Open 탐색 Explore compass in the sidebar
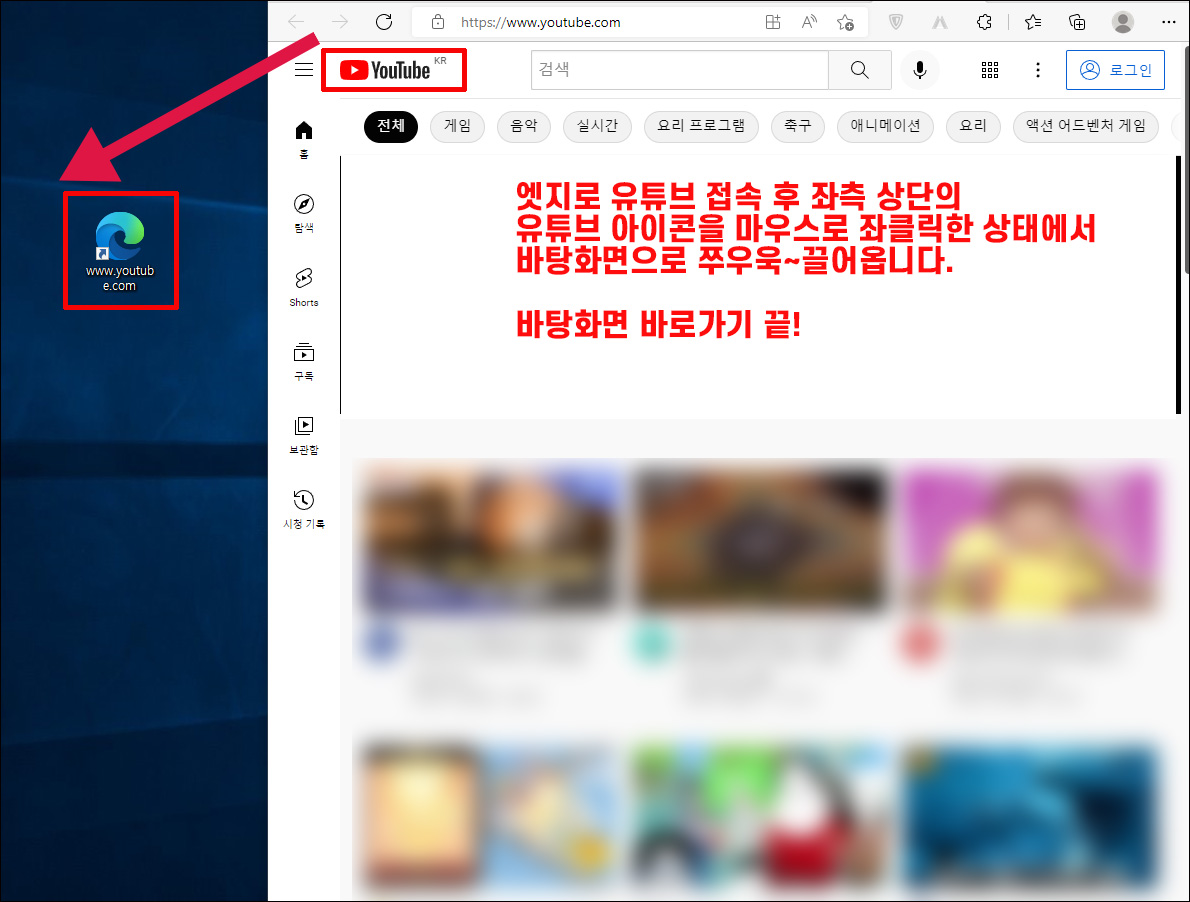The width and height of the screenshot is (1190, 902). click(304, 213)
